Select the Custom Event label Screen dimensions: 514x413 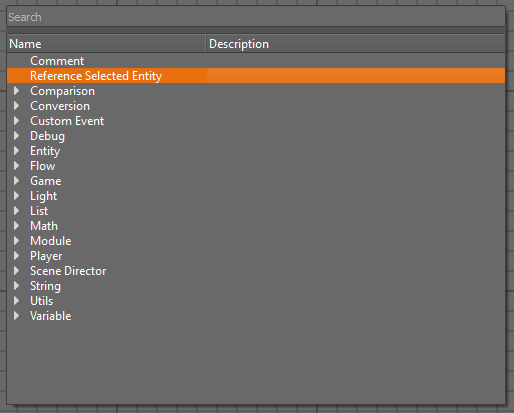67,121
